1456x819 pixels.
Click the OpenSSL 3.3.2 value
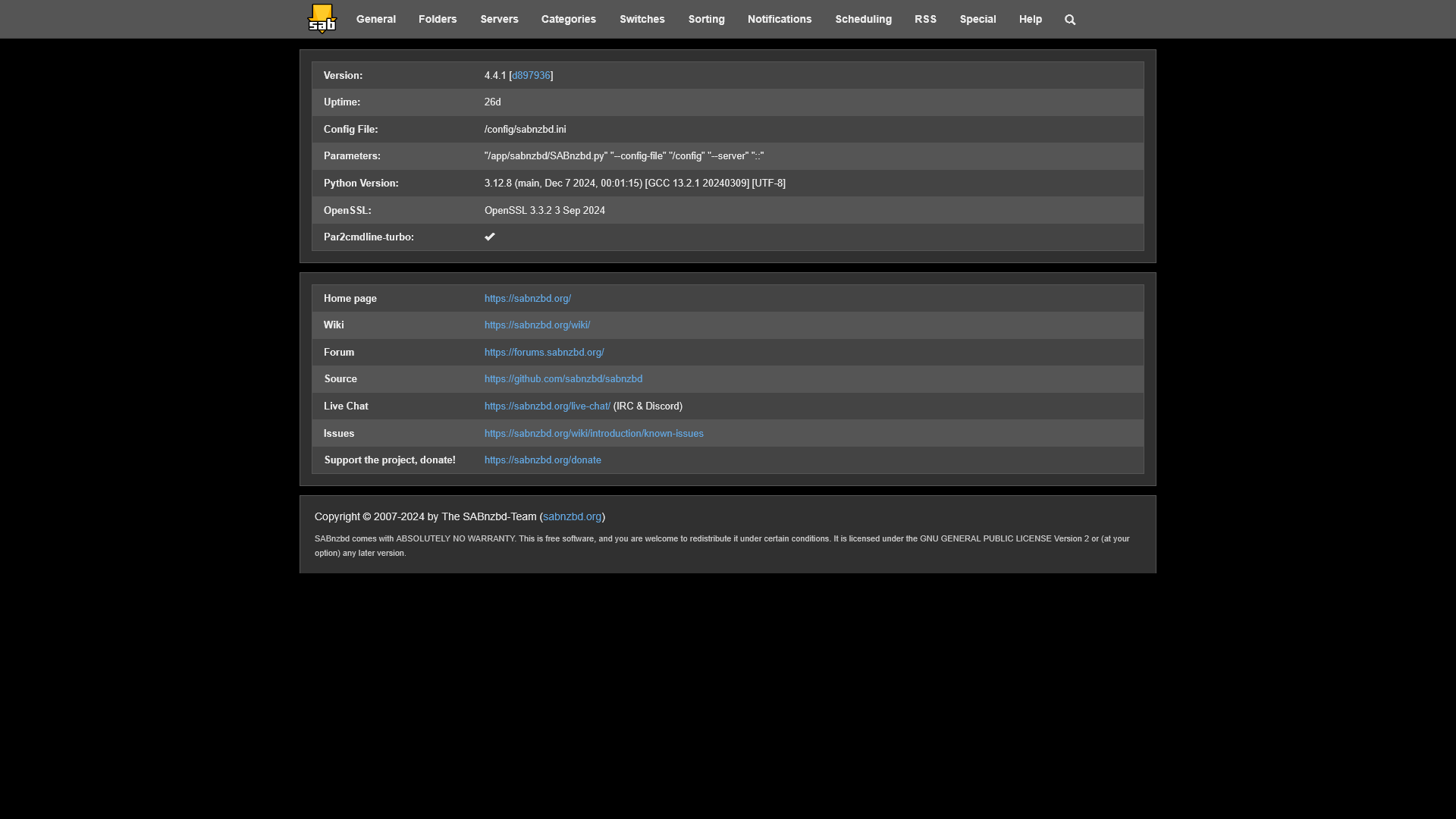tap(544, 210)
